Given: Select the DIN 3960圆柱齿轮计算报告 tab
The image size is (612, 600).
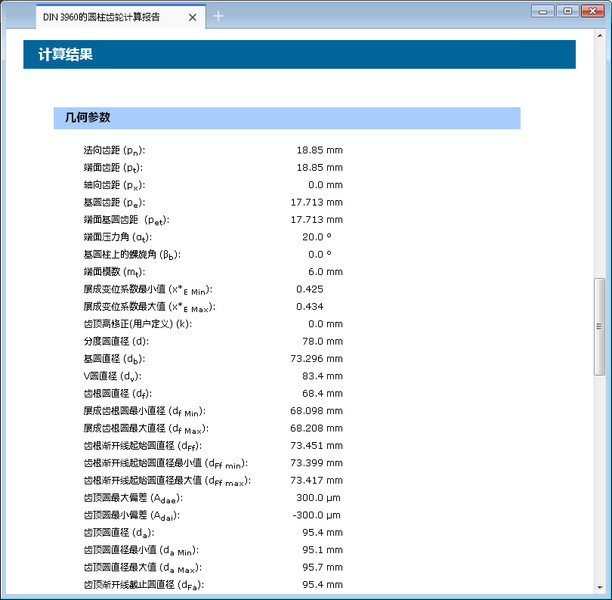Looking at the screenshot, I should (x=108, y=17).
